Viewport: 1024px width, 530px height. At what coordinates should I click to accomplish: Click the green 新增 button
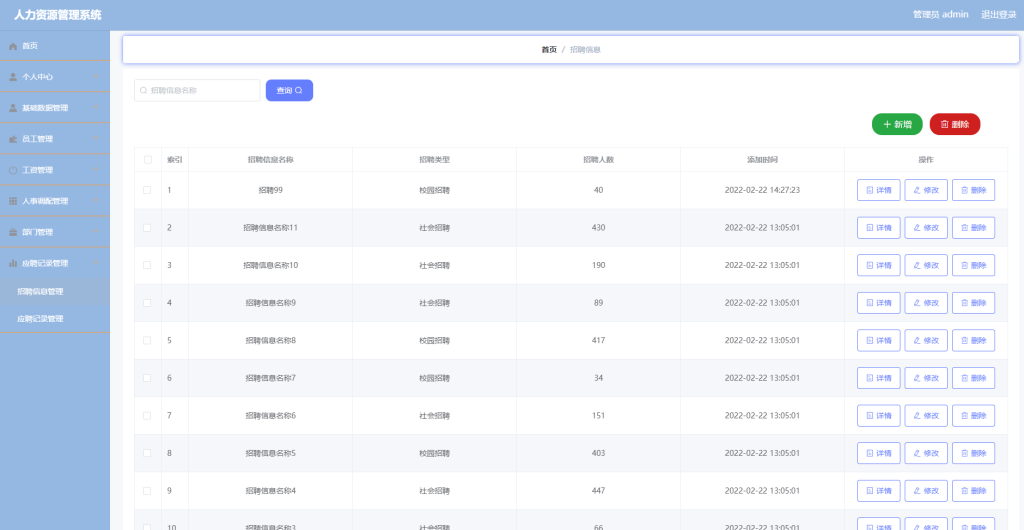897,124
